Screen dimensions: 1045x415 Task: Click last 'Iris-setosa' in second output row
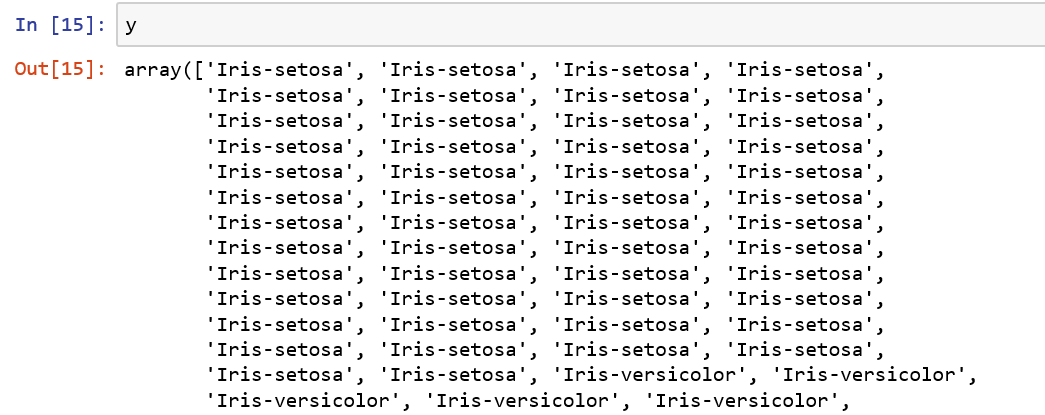click(803, 96)
